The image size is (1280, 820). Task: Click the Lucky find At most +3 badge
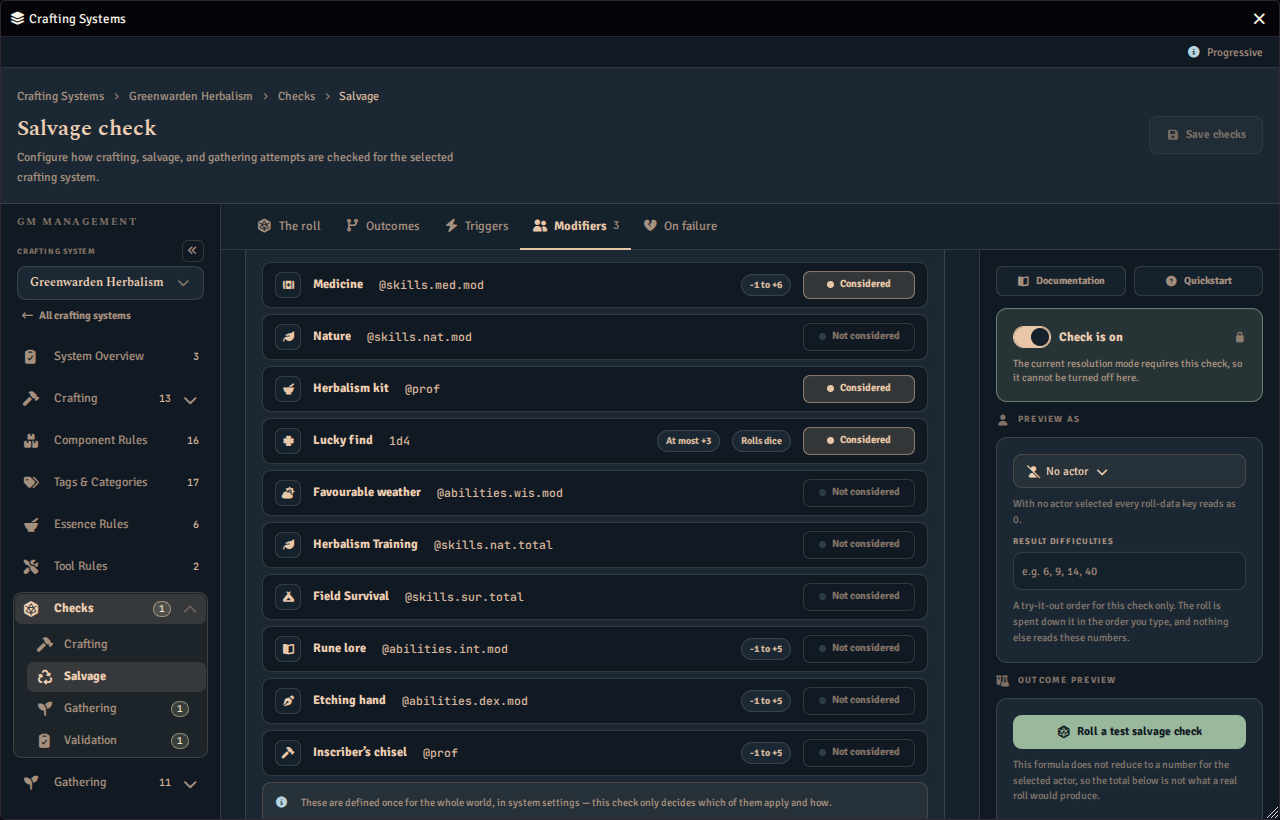[689, 441]
